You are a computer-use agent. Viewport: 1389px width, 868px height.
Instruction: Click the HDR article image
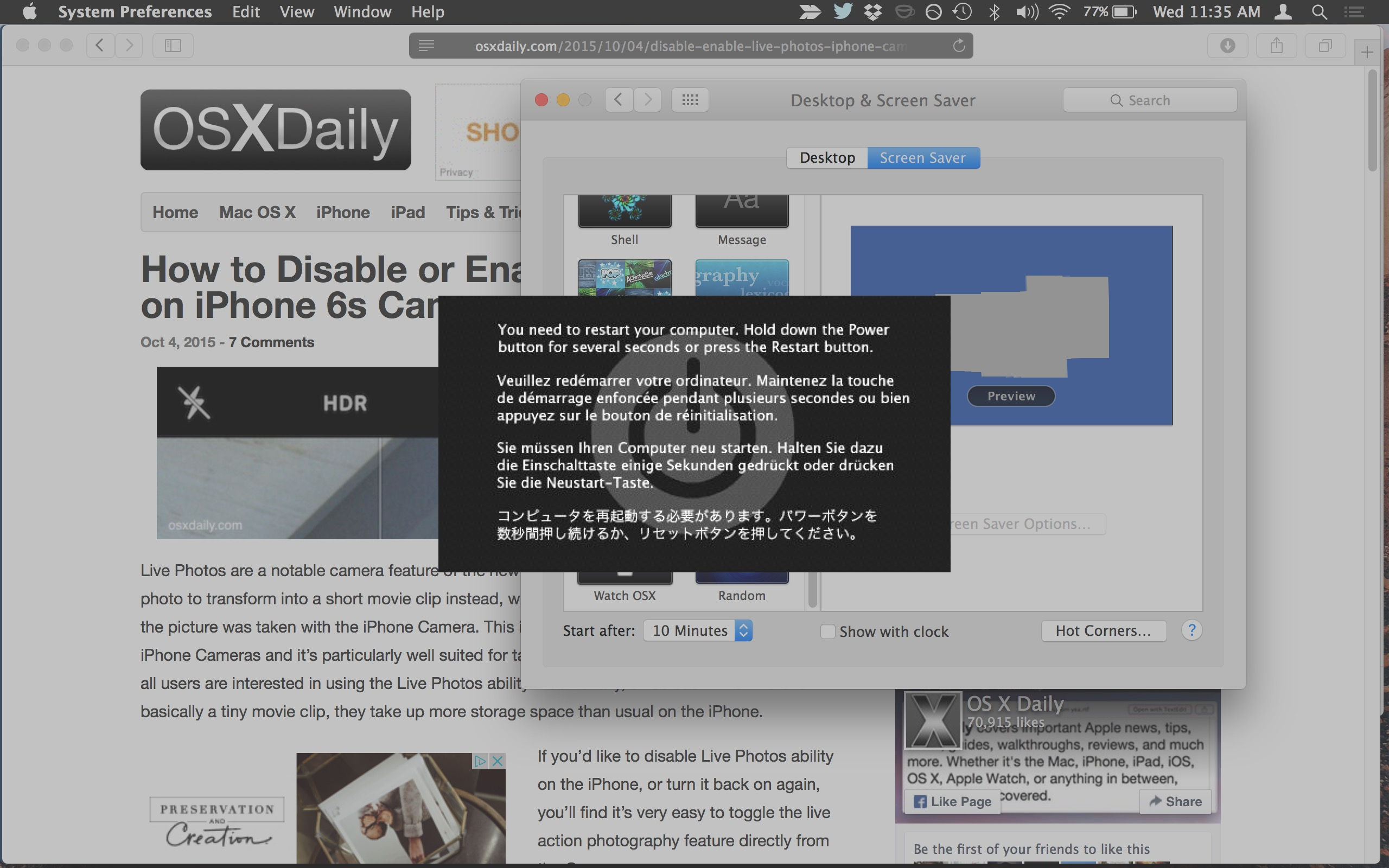[297, 452]
